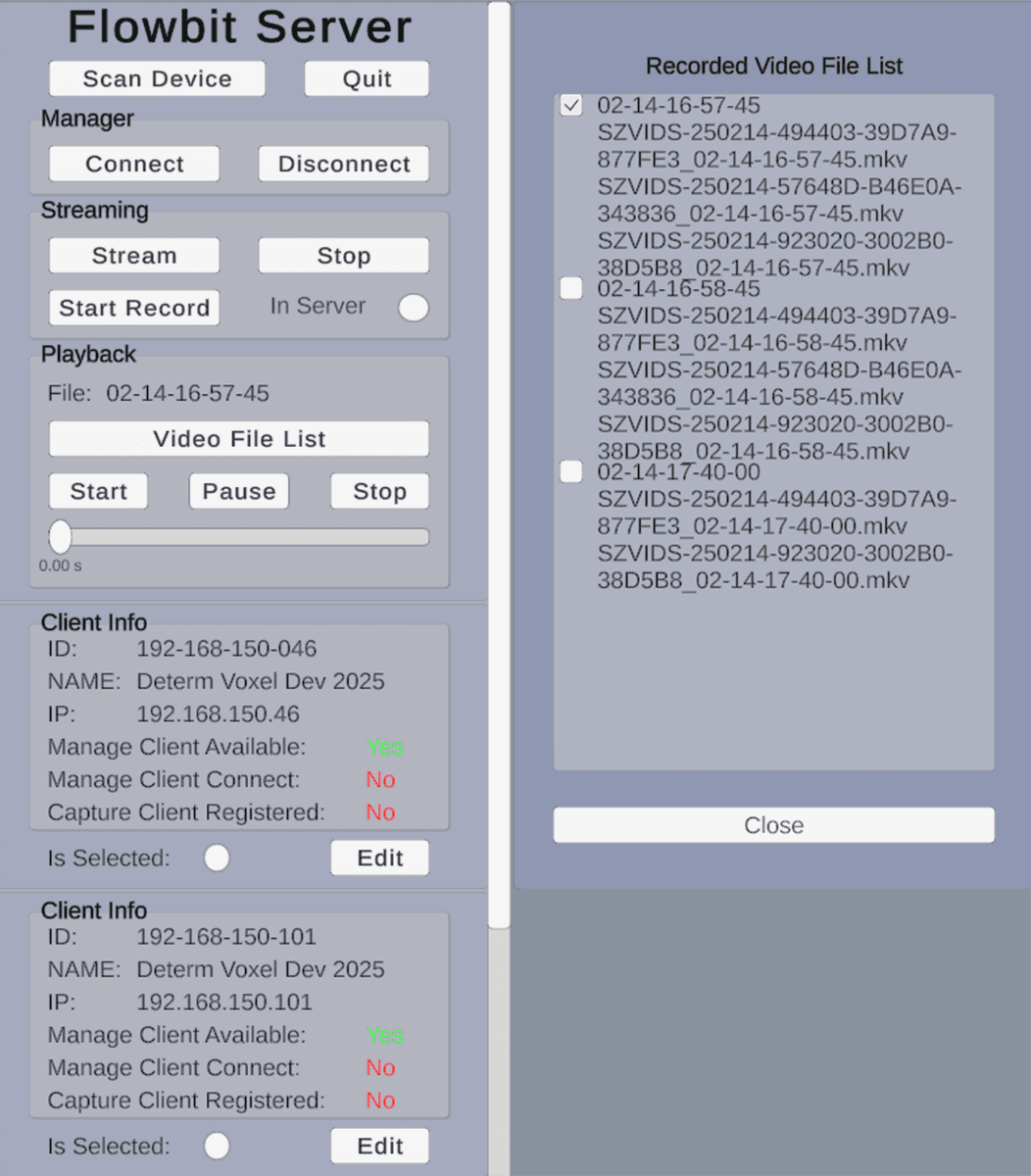Open the Video File List
This screenshot has height=1176, width=1031.
tap(239, 439)
